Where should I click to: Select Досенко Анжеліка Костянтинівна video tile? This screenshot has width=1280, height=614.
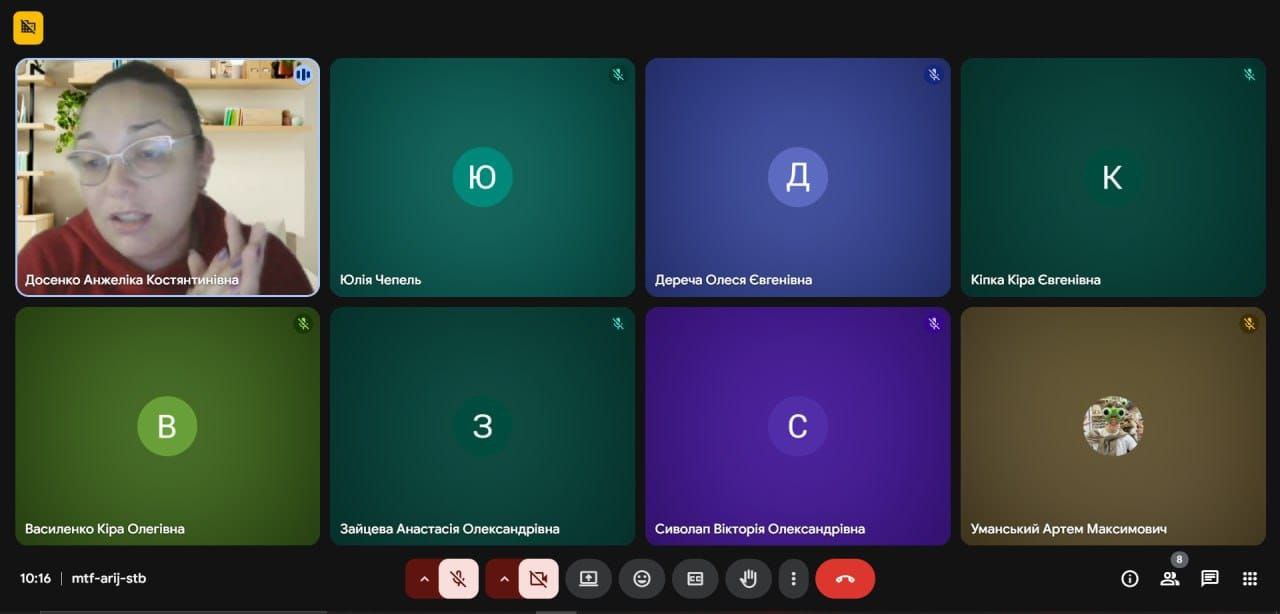(167, 177)
